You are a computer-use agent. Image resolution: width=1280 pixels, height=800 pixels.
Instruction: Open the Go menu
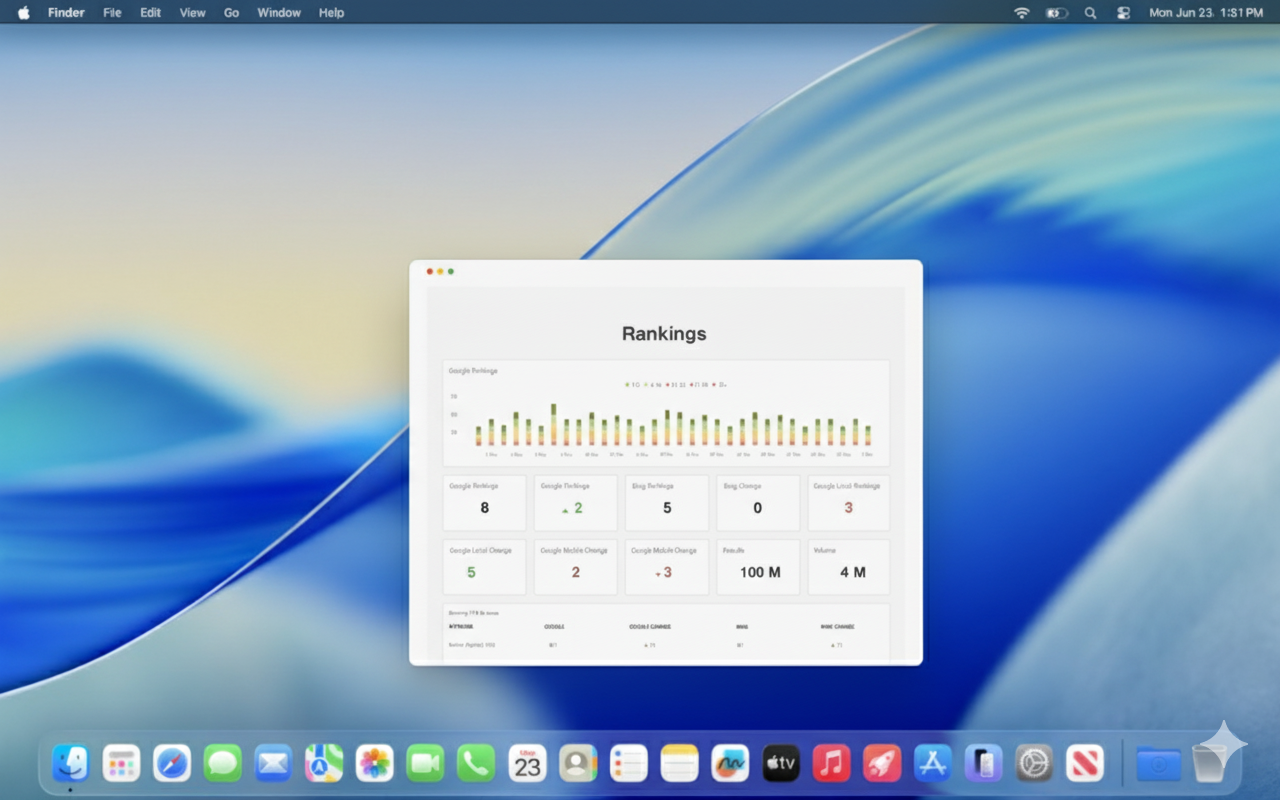231,13
